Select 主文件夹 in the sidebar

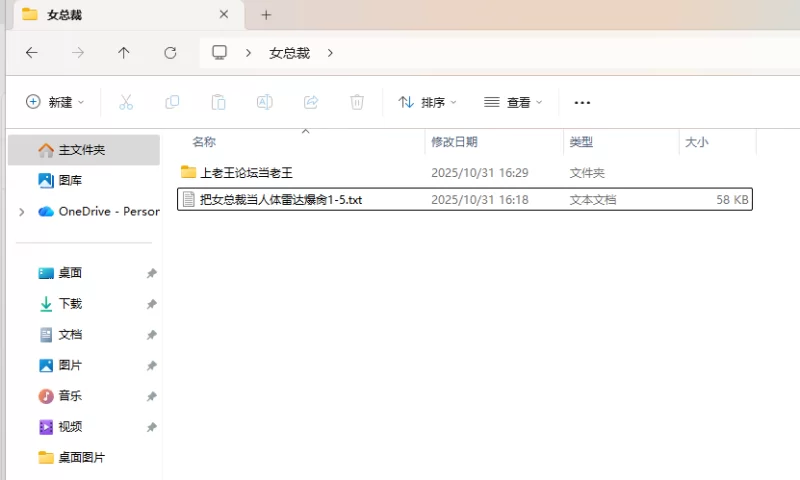pos(84,150)
